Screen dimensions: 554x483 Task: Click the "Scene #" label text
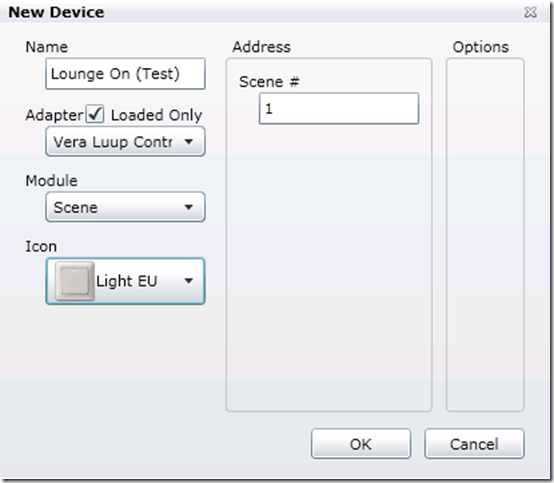pos(269,82)
